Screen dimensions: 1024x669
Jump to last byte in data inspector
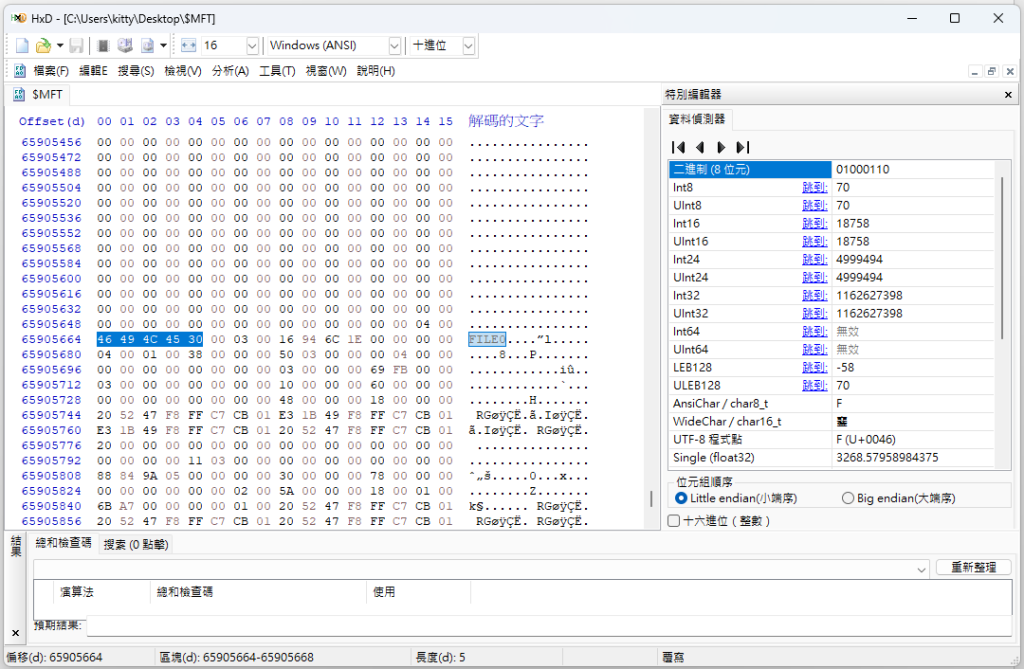click(x=743, y=147)
